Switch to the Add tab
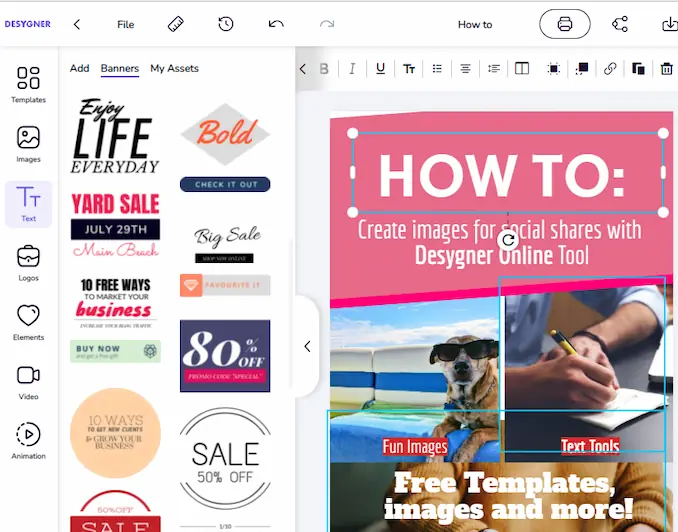The height and width of the screenshot is (532, 678). (x=80, y=68)
